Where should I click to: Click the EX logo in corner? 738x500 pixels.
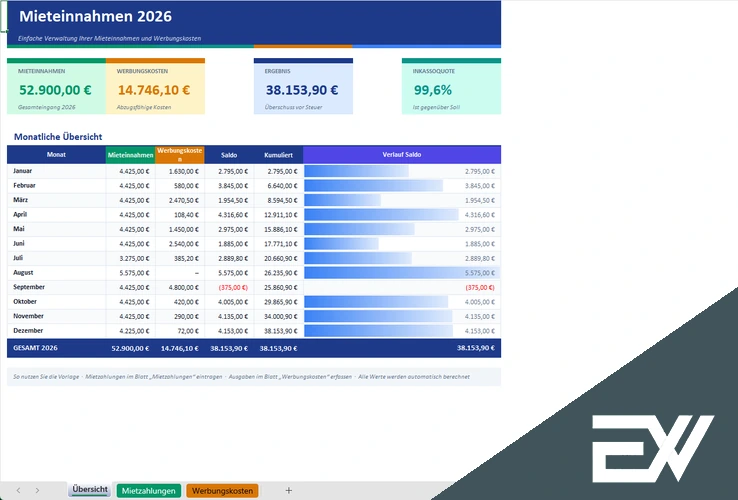tap(652, 448)
